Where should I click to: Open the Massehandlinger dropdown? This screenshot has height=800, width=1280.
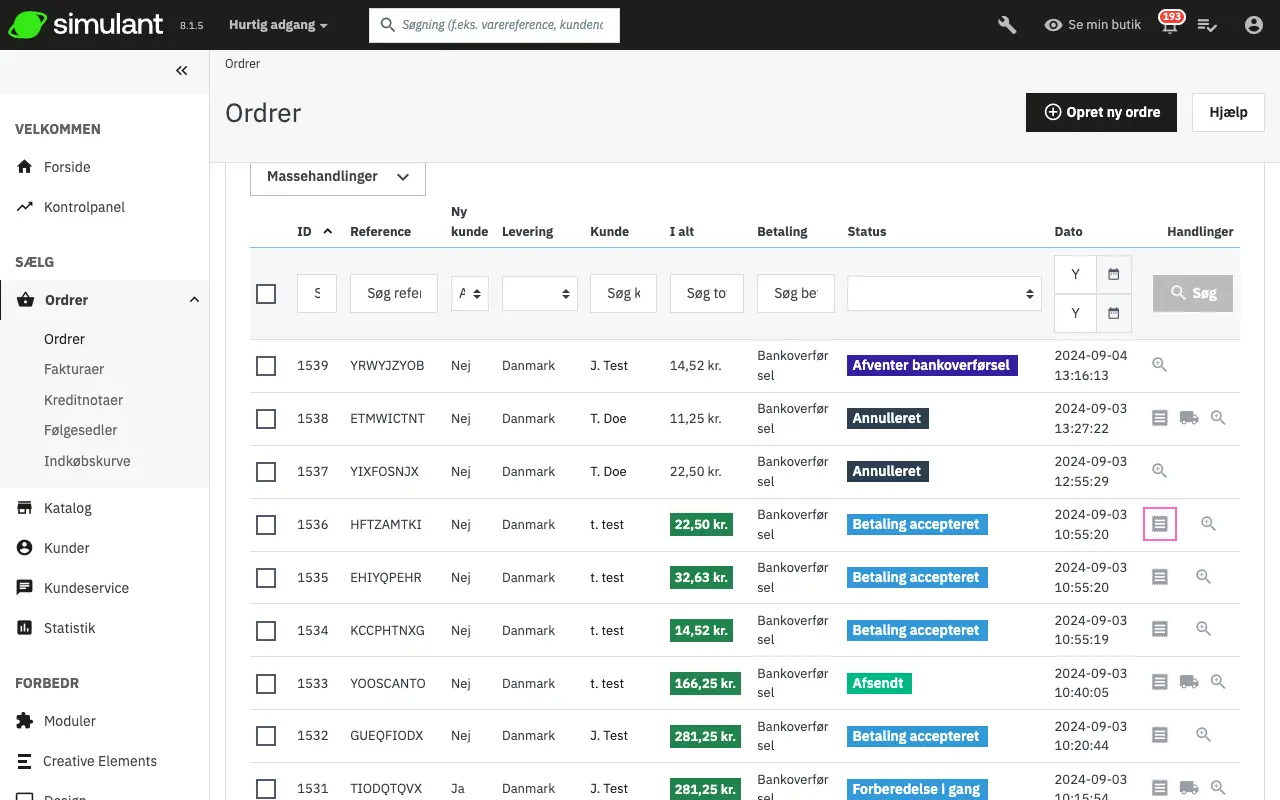tap(338, 177)
